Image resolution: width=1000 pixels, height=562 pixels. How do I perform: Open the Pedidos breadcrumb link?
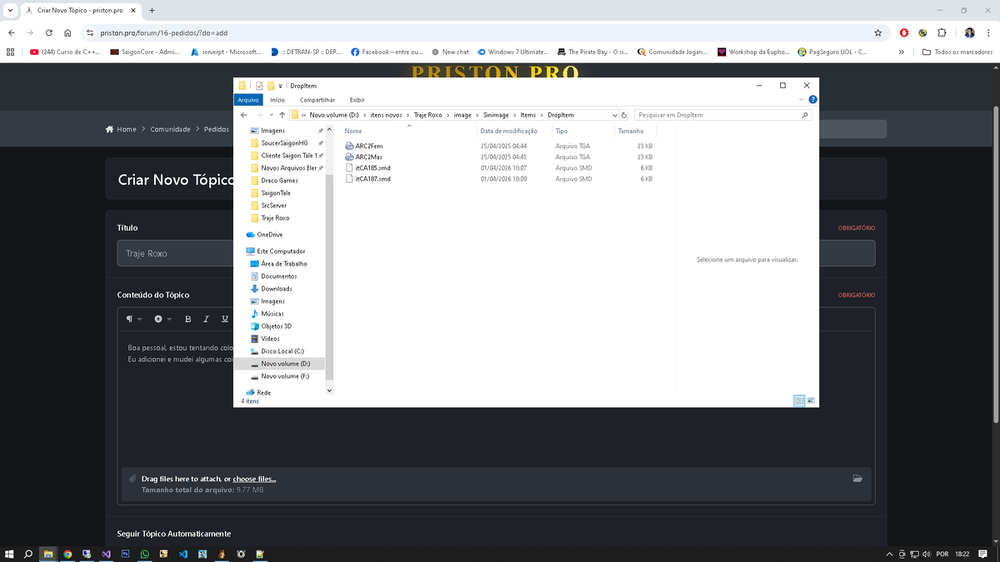(217, 129)
